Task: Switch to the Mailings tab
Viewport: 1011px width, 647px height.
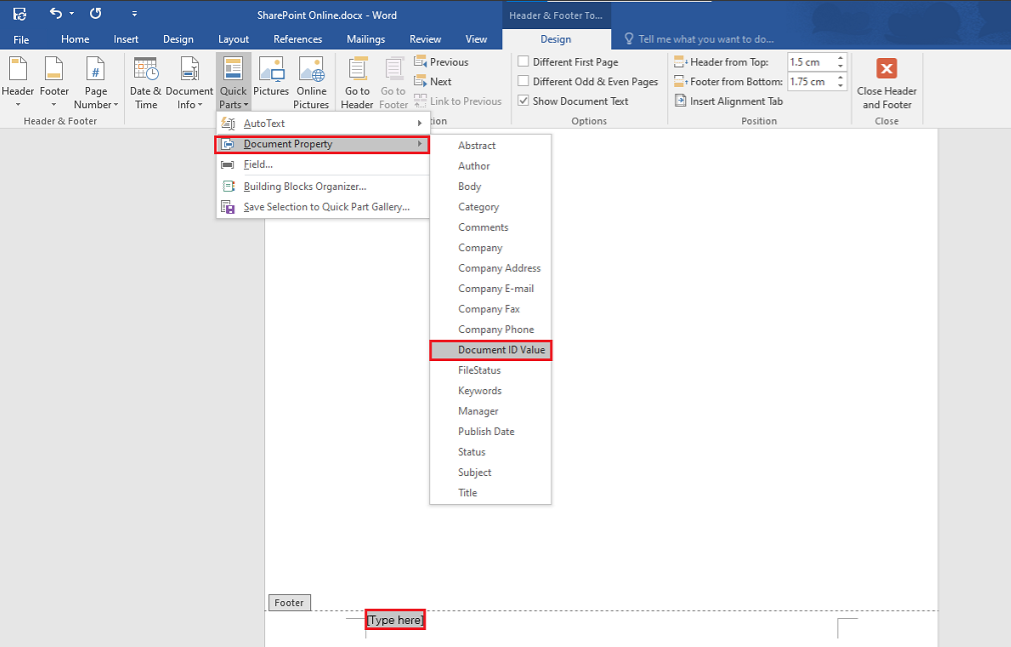Action: [x=366, y=39]
